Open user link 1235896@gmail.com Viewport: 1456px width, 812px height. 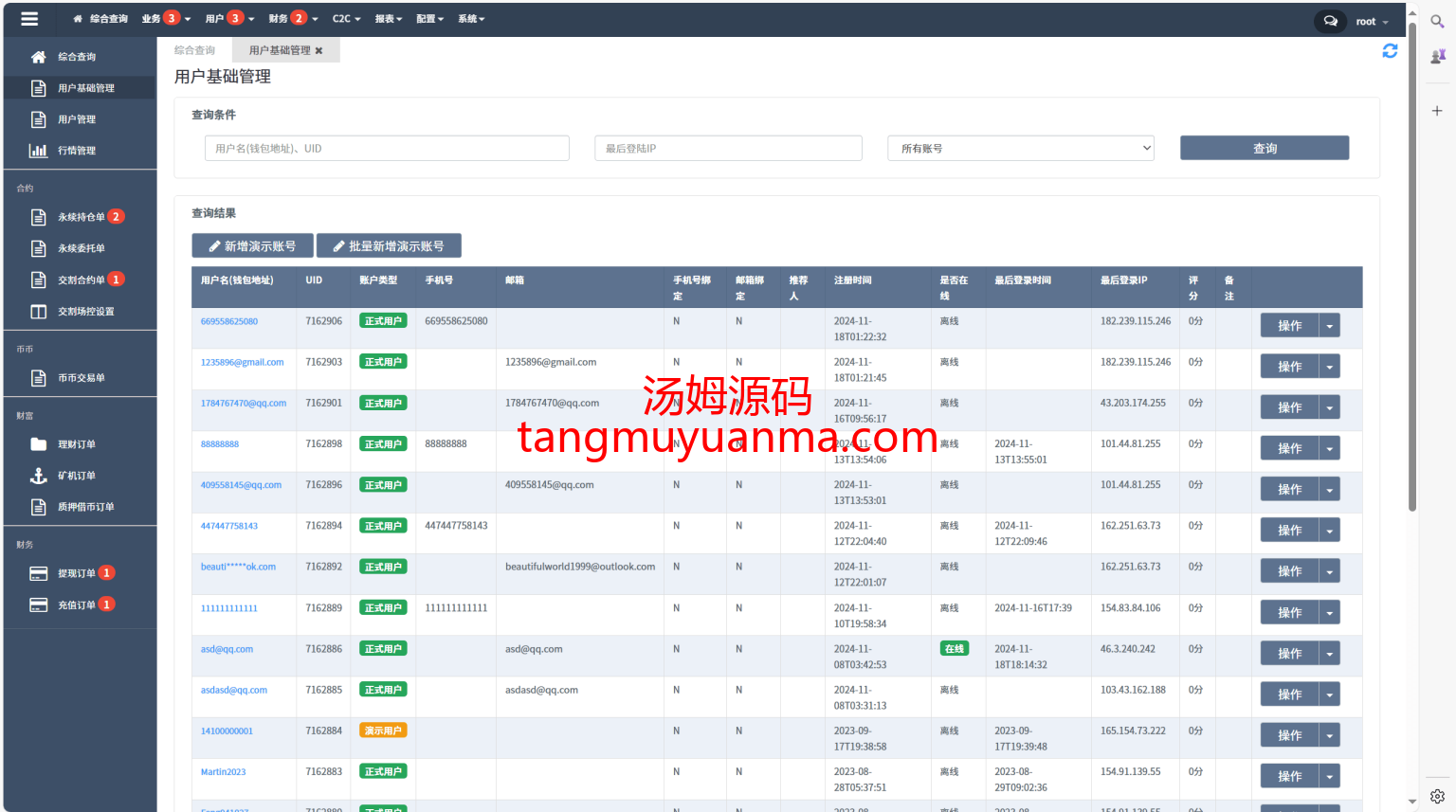tap(242, 362)
